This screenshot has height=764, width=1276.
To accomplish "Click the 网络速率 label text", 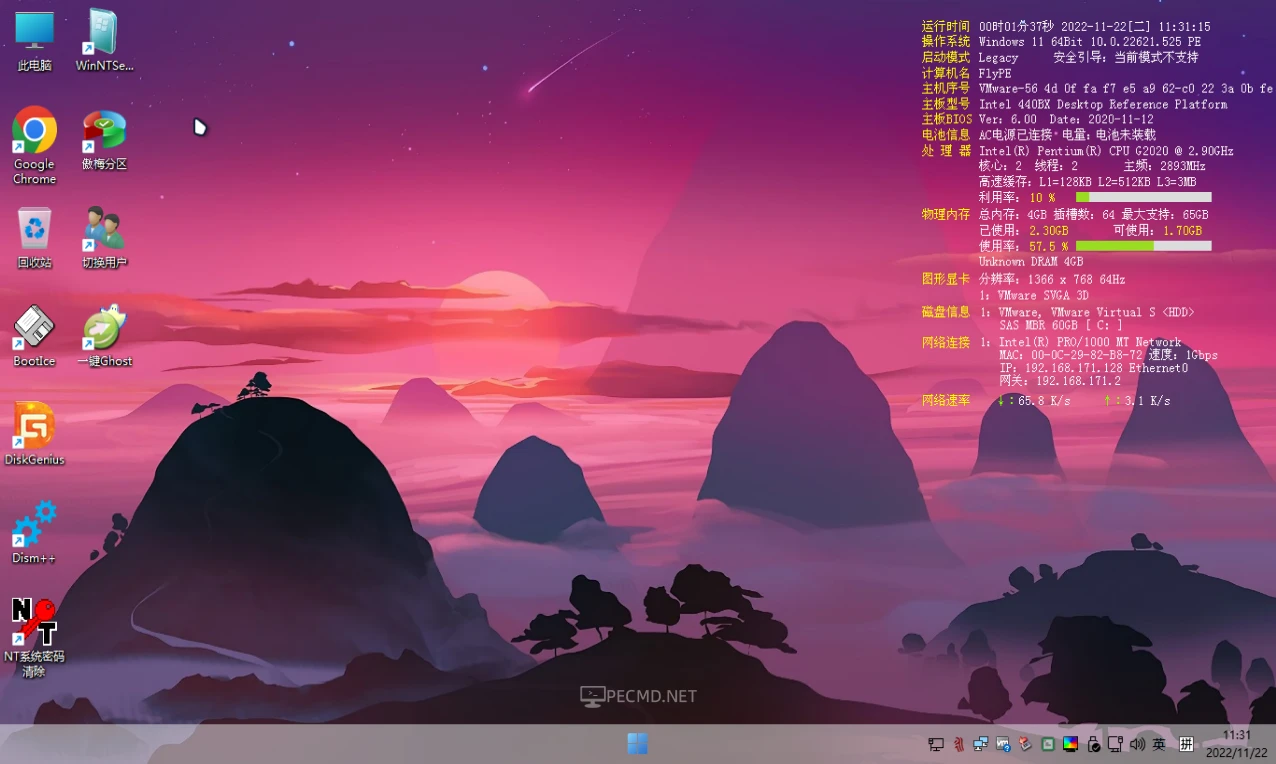I will 946,400.
